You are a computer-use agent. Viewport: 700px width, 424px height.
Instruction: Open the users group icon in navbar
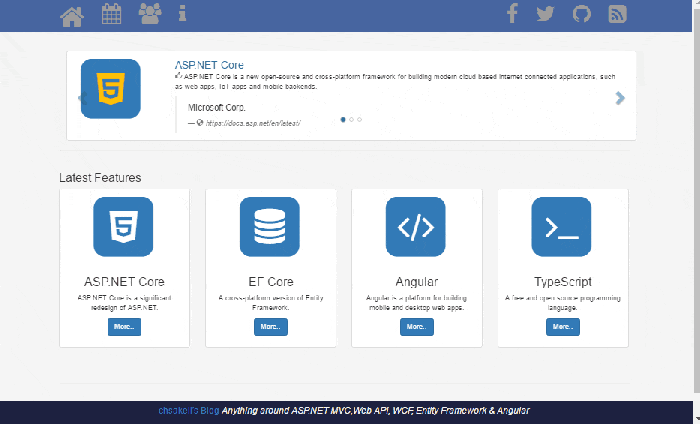point(150,14)
